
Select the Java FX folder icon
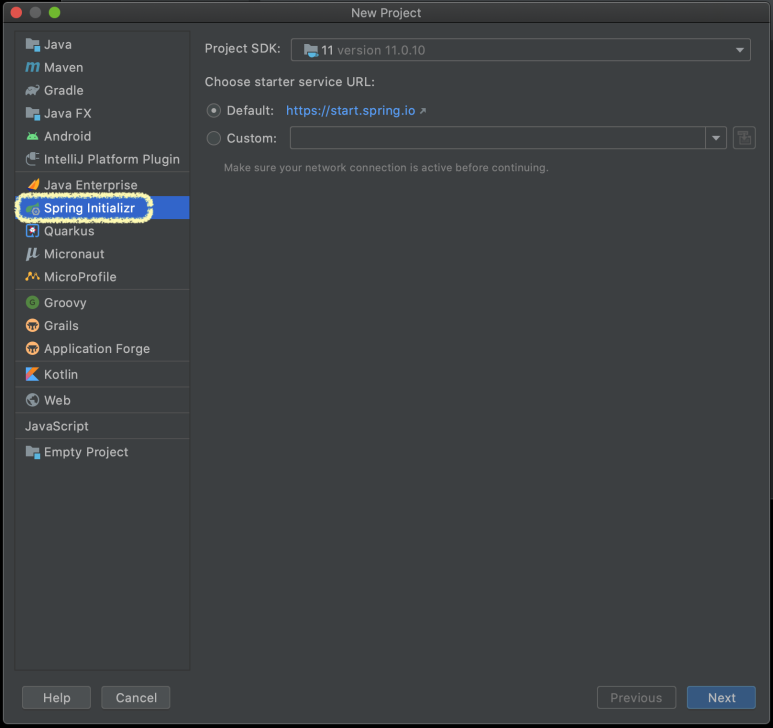pyautogui.click(x=33, y=113)
